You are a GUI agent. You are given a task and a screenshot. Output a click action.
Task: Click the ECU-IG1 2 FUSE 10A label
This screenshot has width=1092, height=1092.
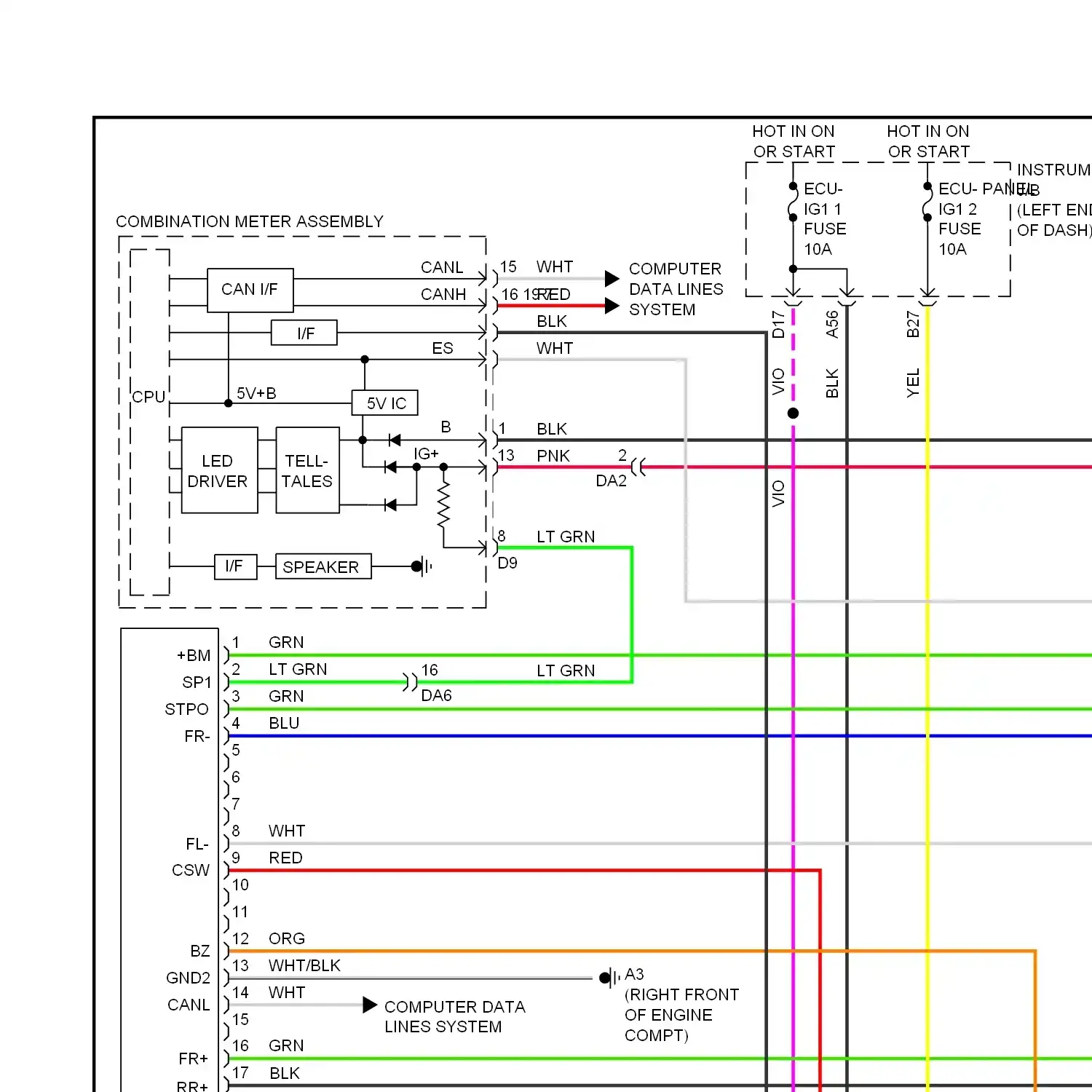pos(960,219)
